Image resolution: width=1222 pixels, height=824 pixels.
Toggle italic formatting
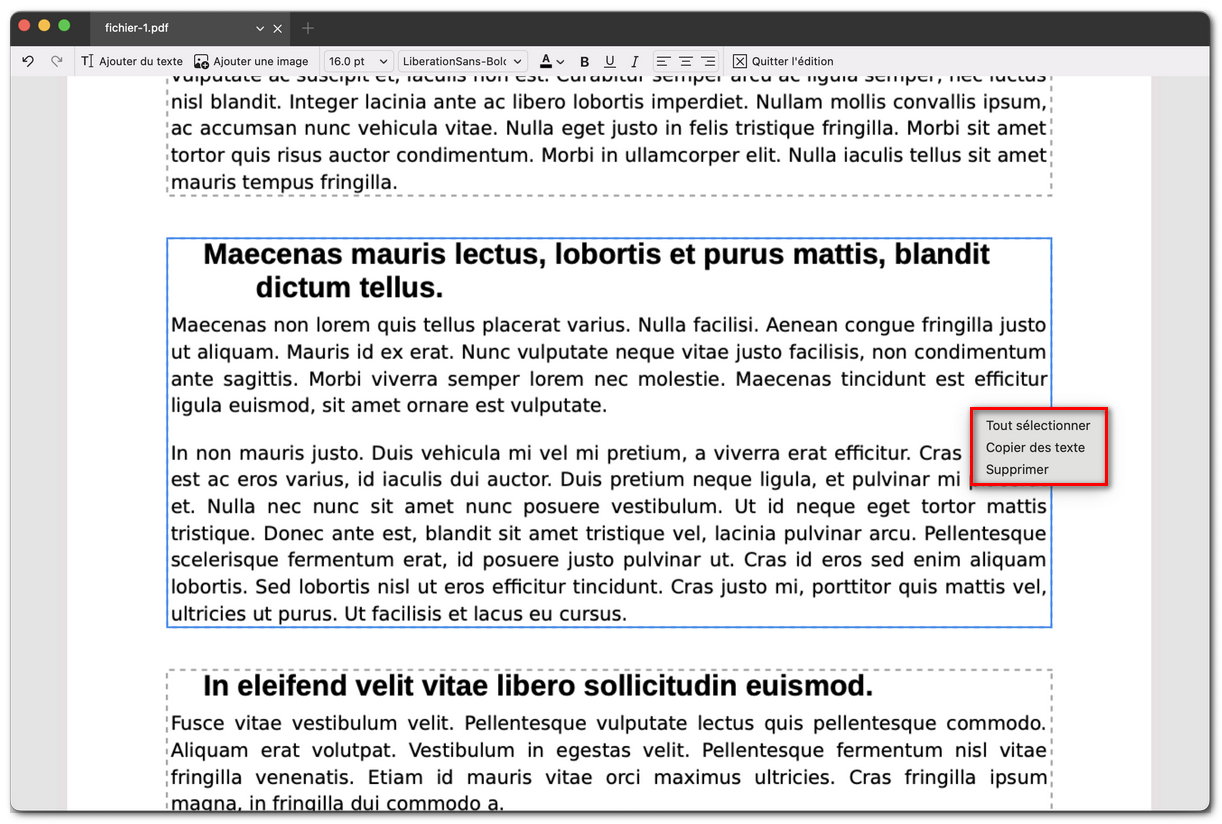click(x=634, y=61)
